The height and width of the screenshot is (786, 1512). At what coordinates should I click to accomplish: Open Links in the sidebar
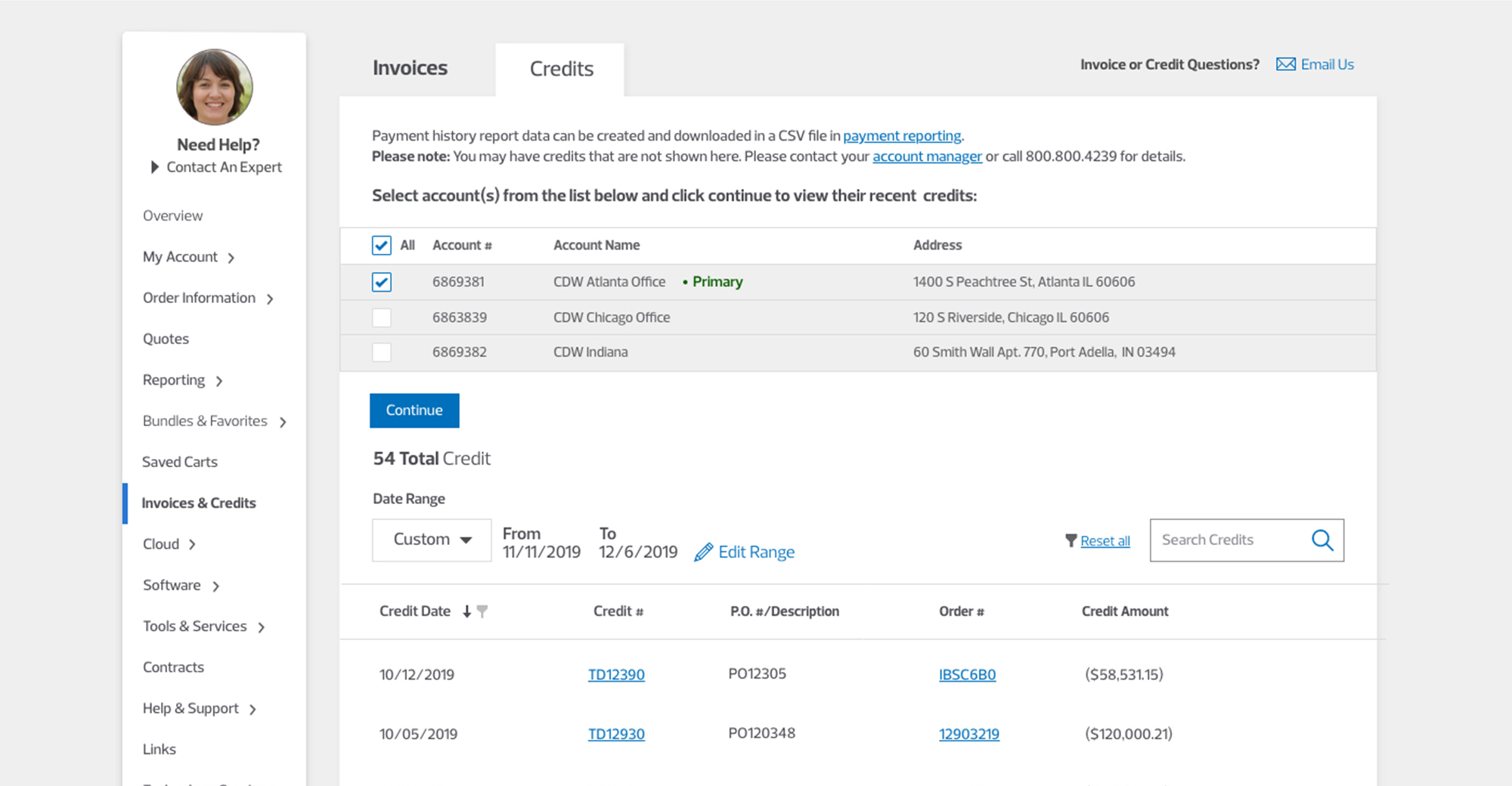[159, 749]
